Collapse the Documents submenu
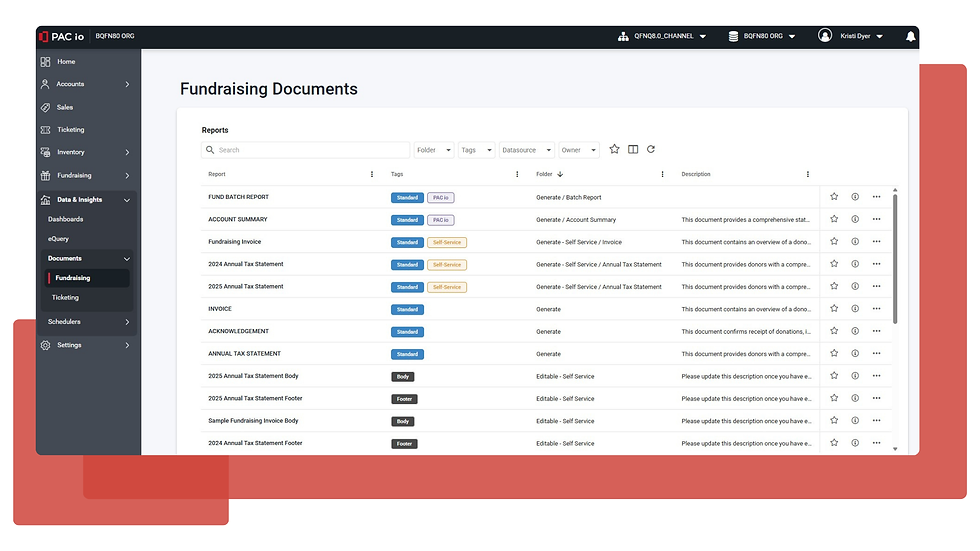Image resolution: width=980 pixels, height=551 pixels. coord(127,259)
